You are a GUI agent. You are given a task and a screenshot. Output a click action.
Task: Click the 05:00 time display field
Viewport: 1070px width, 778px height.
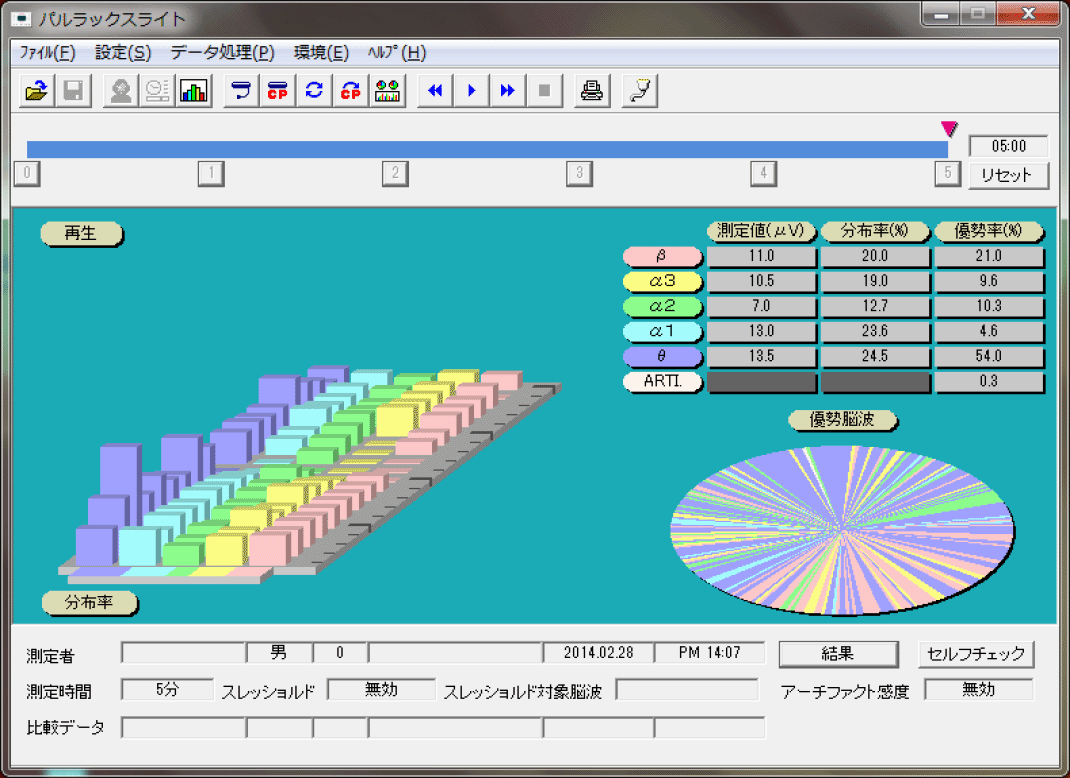tap(1009, 146)
